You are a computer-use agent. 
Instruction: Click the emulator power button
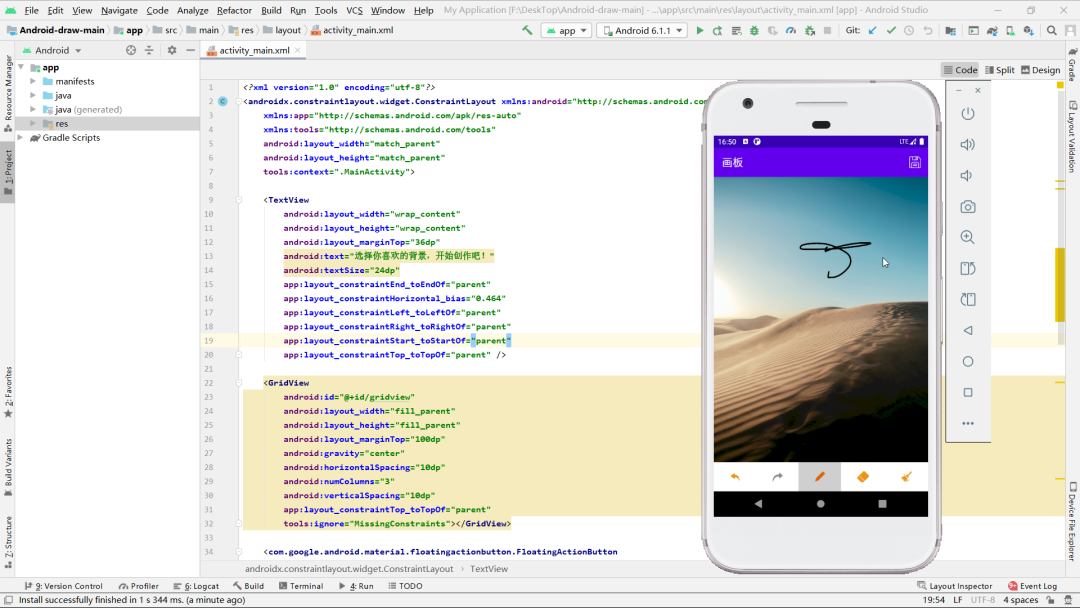tap(968, 114)
